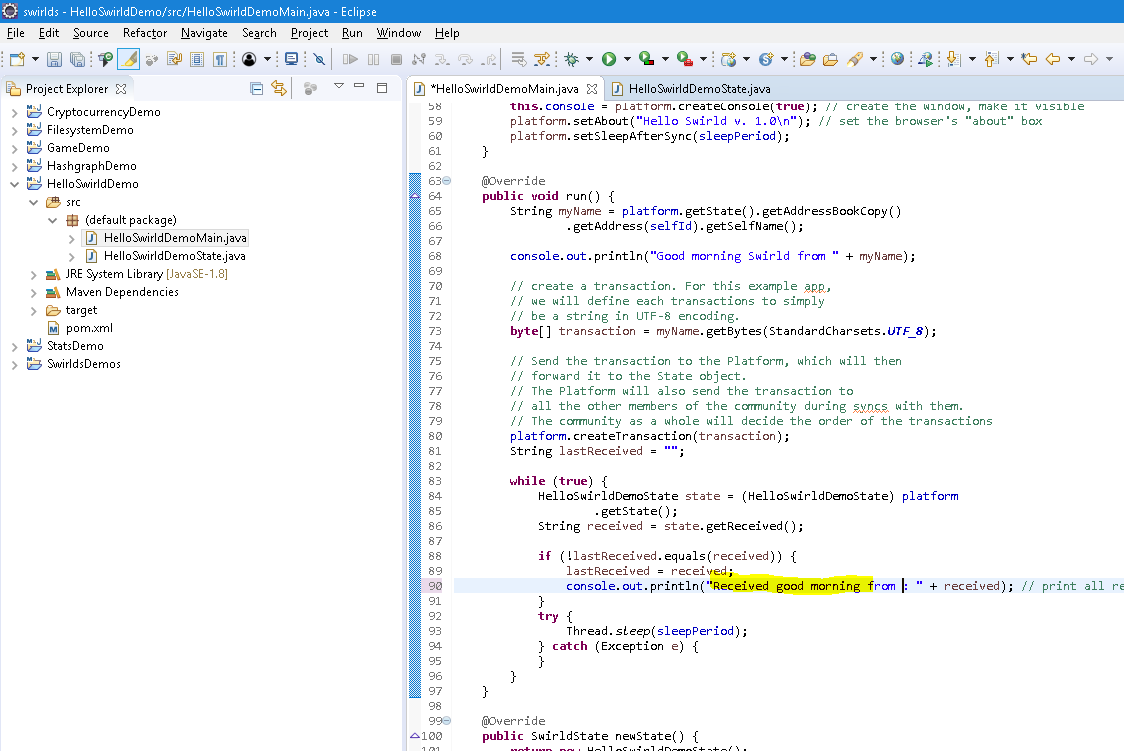
Task: Click the Search flashlight icon
Action: pyautogui.click(x=854, y=59)
